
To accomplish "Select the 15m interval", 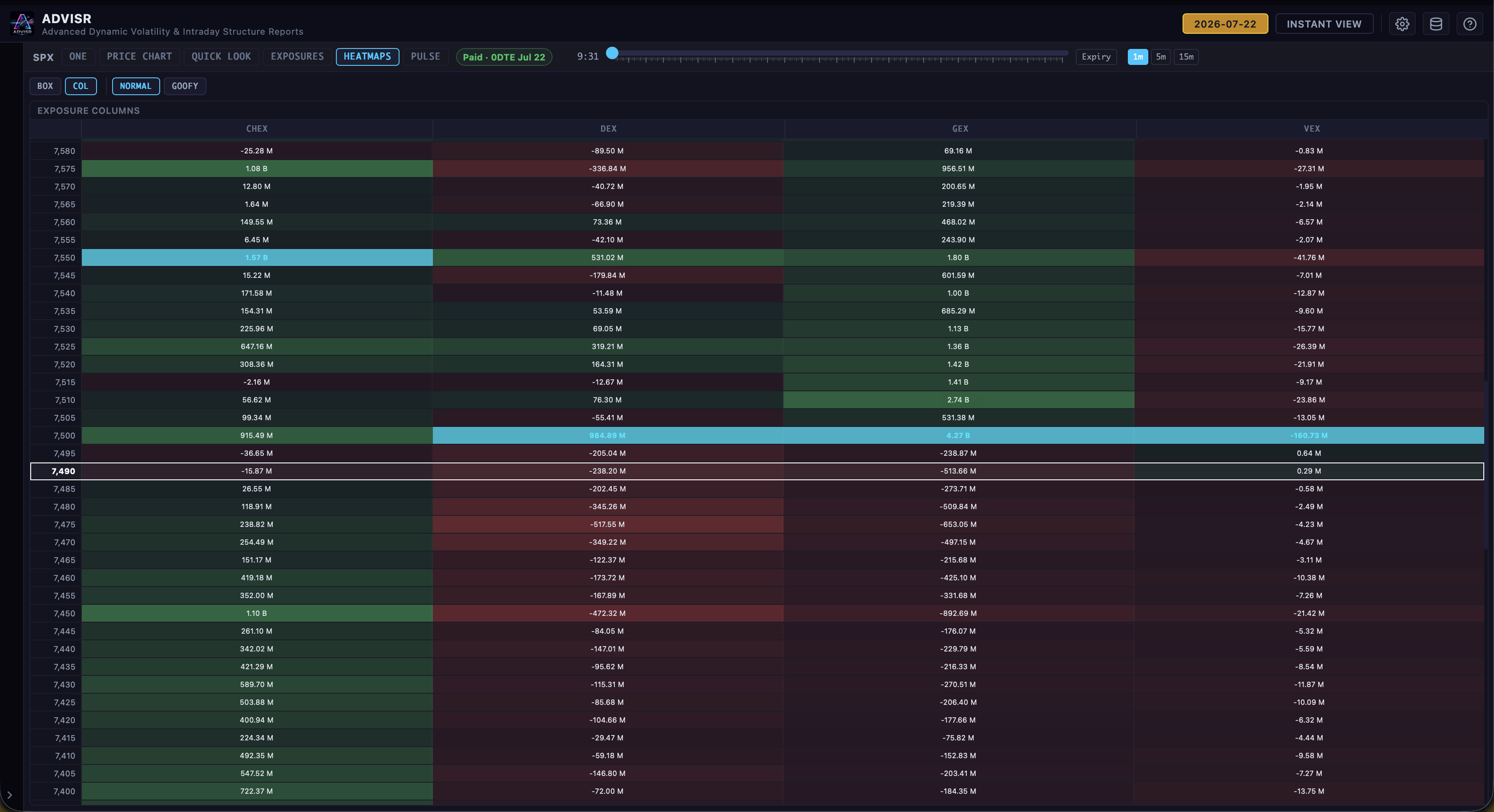I will [x=1186, y=57].
